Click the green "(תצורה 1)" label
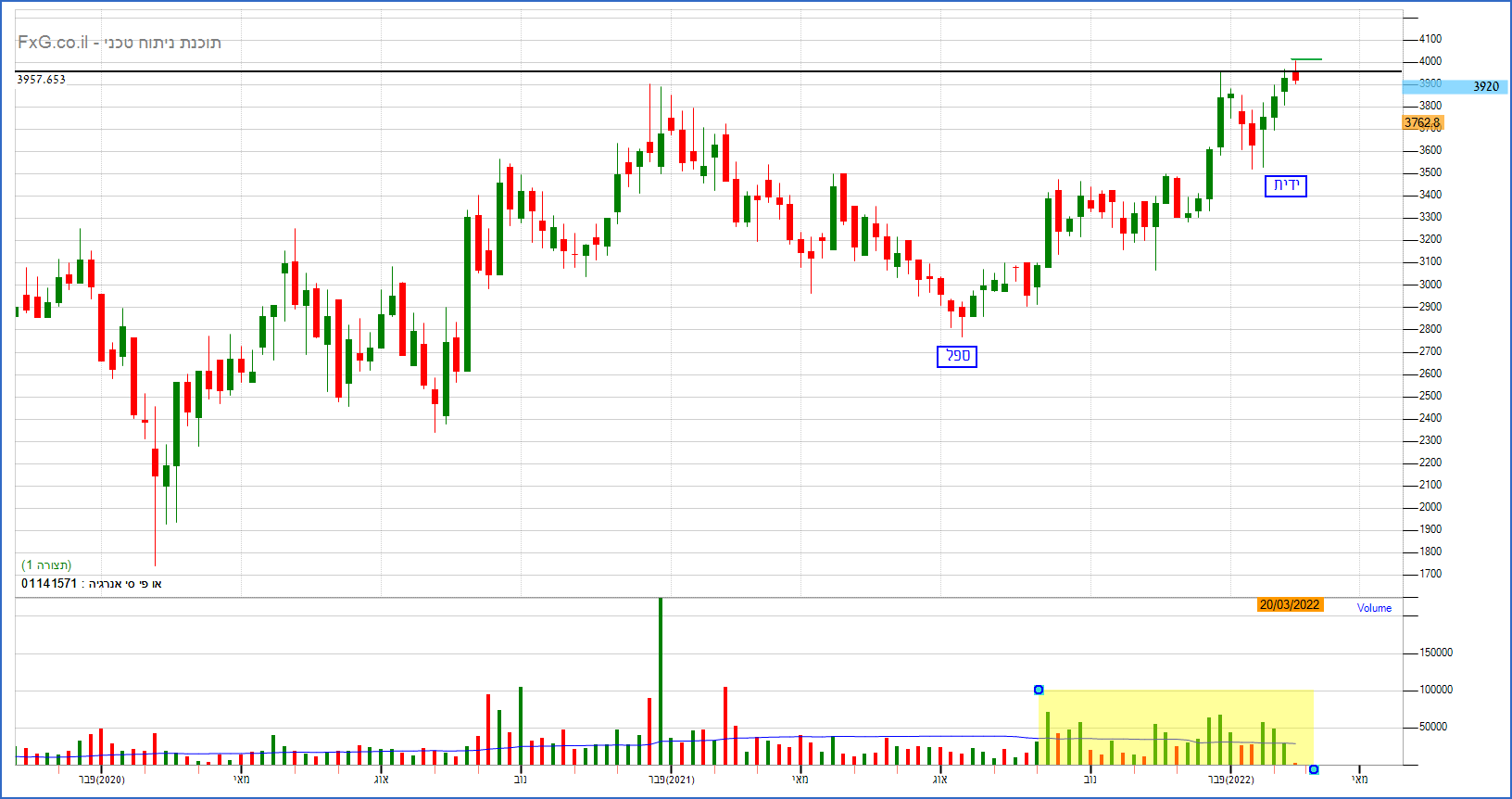The height and width of the screenshot is (799, 1512). click(x=46, y=565)
